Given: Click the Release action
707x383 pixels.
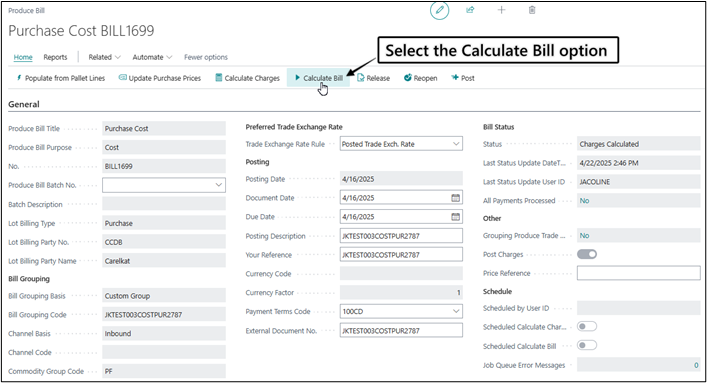Looking at the screenshot, I should pos(373,78).
